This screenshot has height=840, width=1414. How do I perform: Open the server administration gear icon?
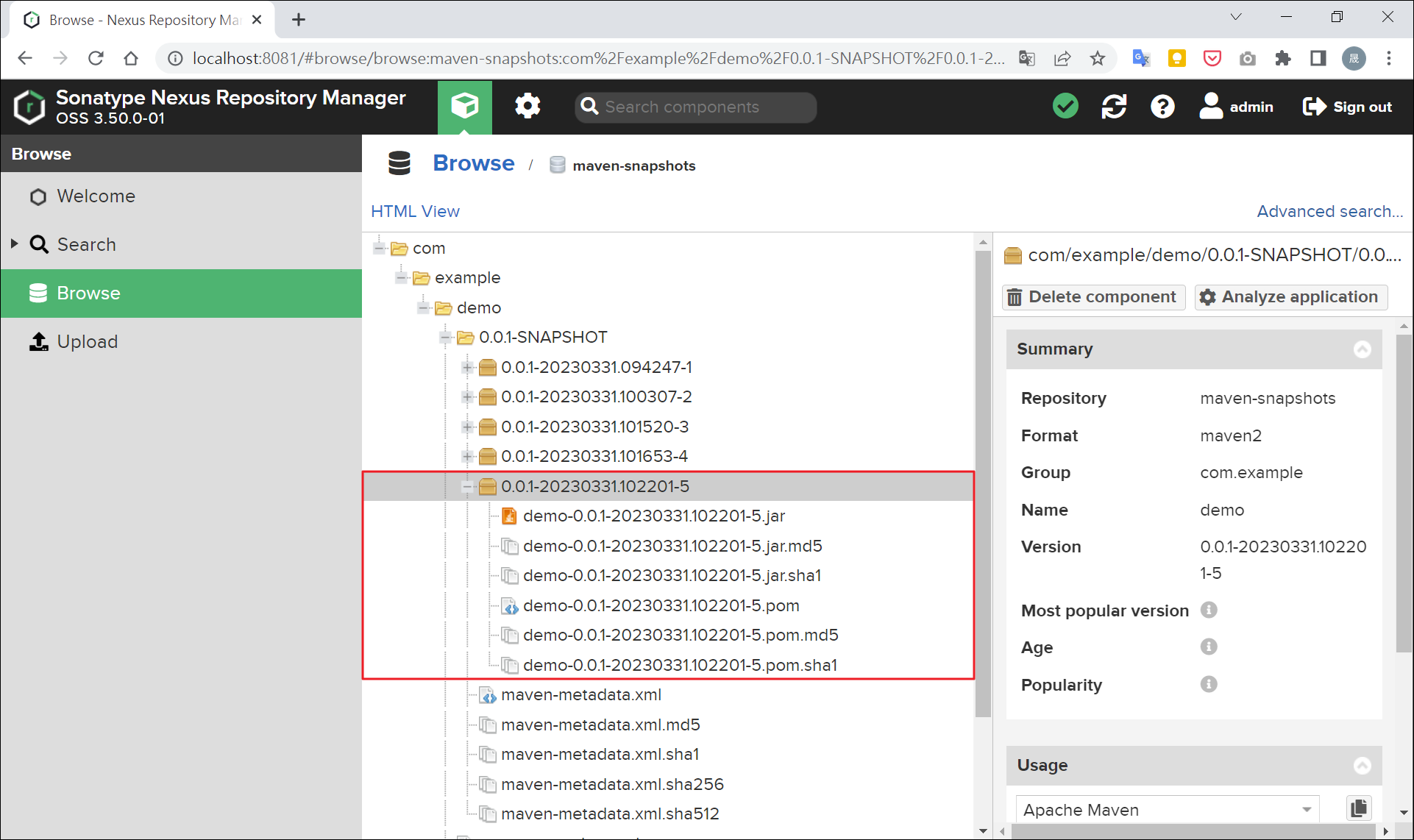527,106
